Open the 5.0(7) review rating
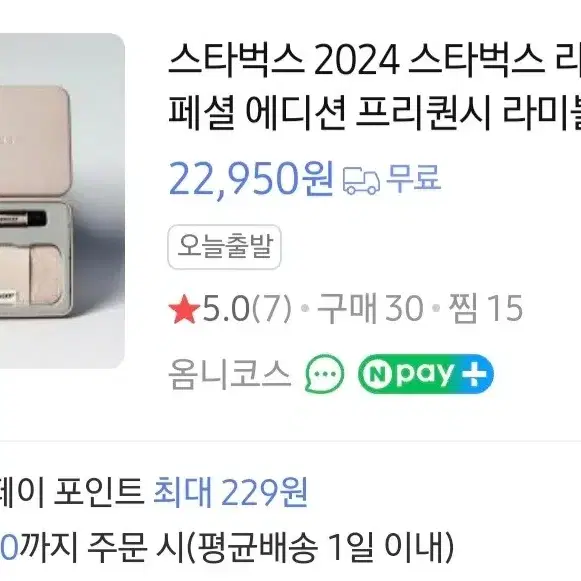The height and width of the screenshot is (581, 581). click(247, 308)
